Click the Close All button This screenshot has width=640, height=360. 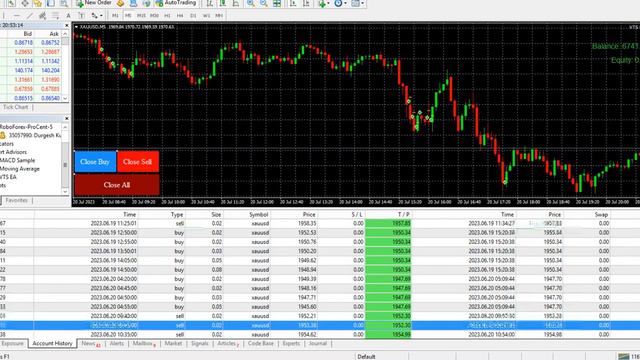tap(117, 185)
